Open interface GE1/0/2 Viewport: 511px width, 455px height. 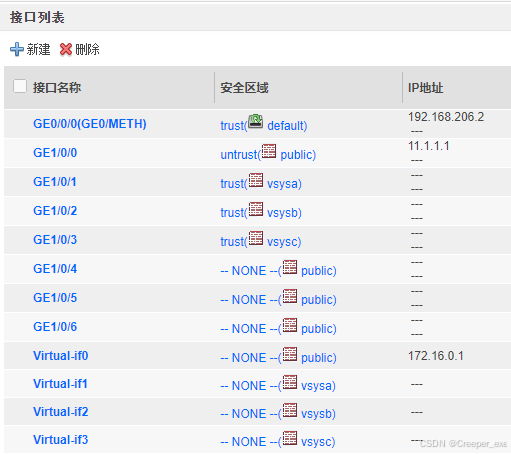click(55, 211)
